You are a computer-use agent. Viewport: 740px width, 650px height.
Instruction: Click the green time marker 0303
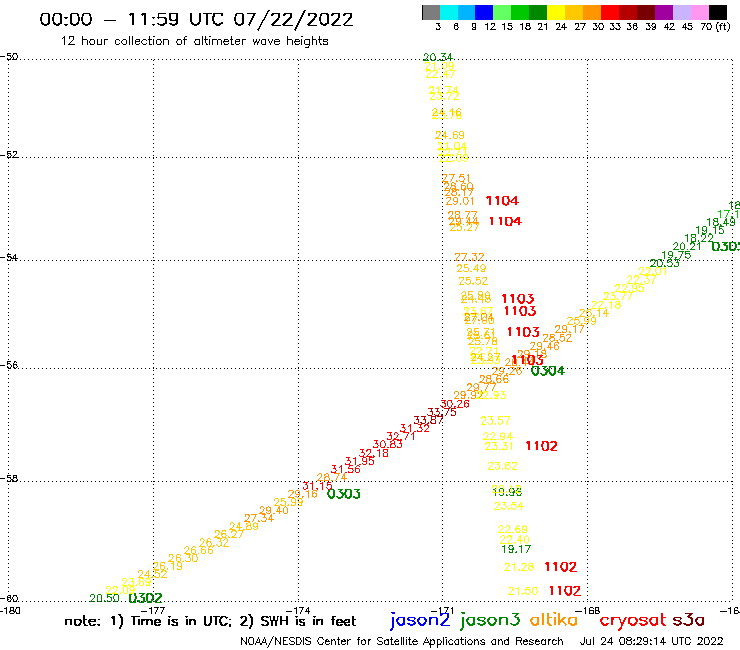click(x=344, y=494)
